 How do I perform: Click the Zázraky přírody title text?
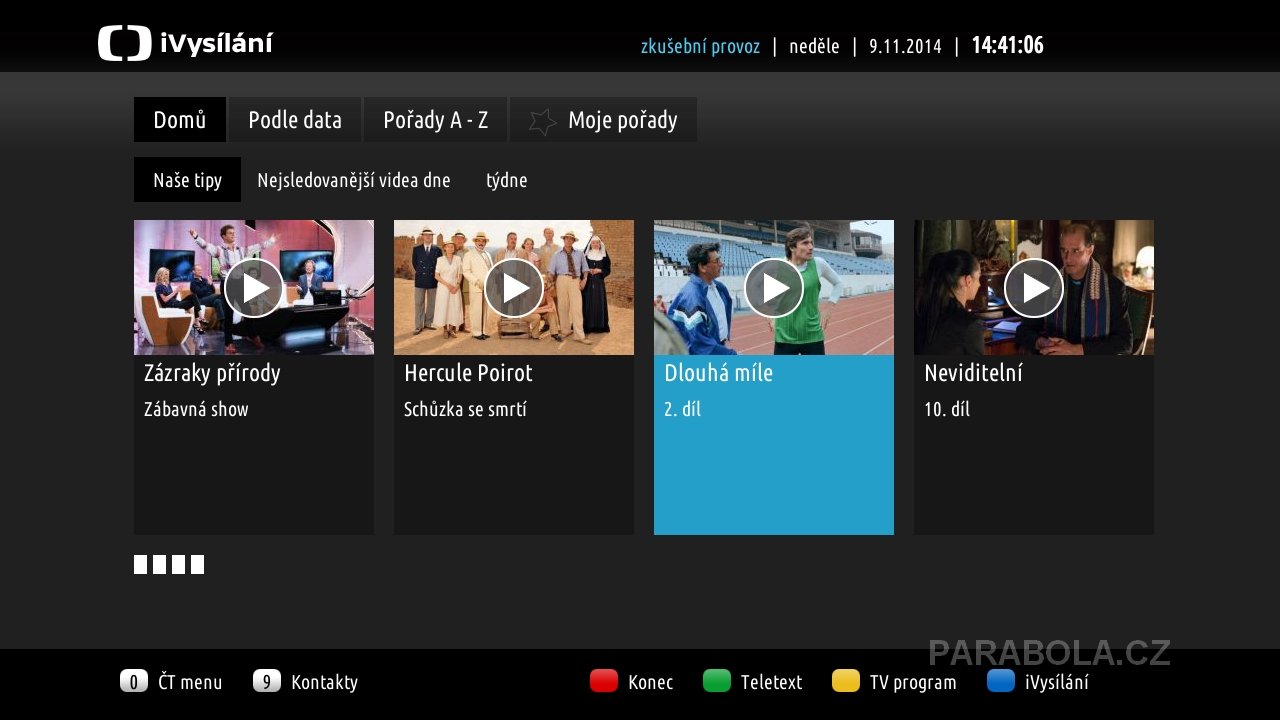click(212, 373)
